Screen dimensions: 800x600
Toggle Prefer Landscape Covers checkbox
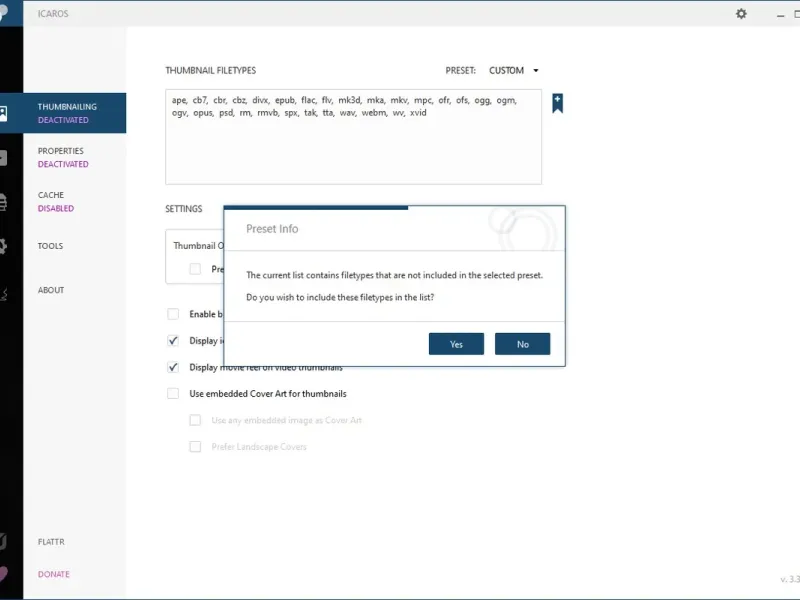[x=195, y=446]
